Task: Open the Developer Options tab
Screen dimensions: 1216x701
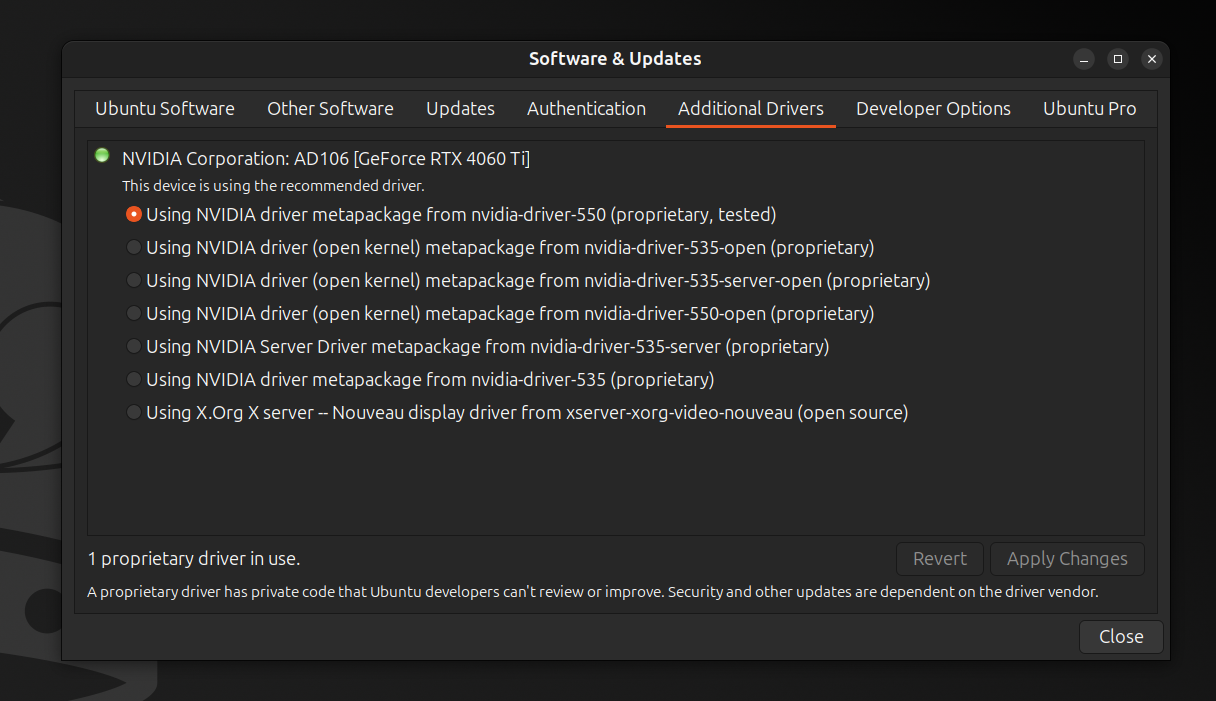Action: [x=933, y=109]
